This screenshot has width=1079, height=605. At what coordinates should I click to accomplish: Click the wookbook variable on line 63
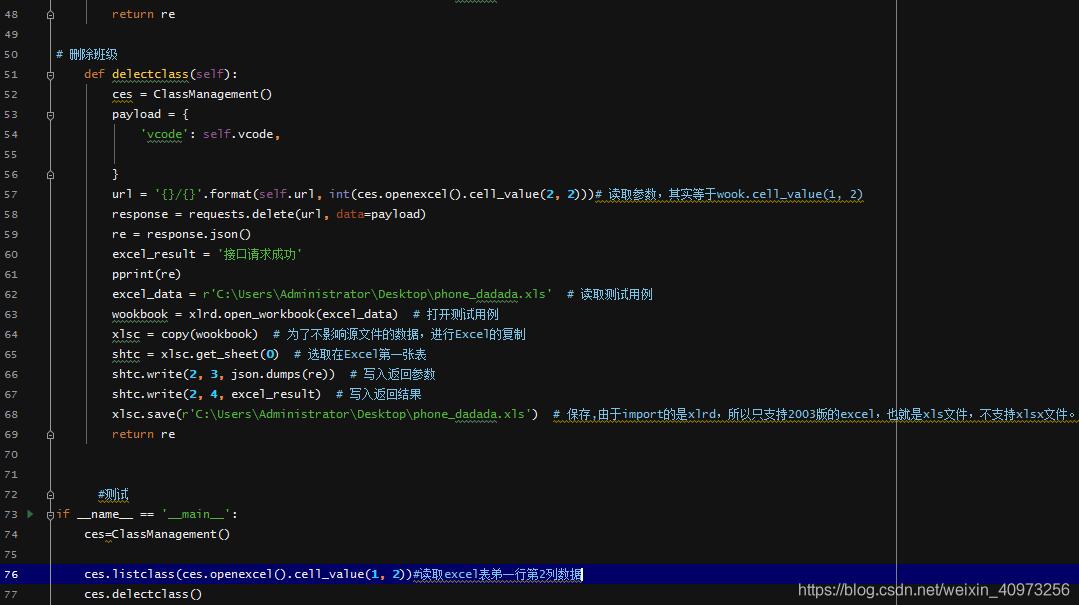(139, 313)
